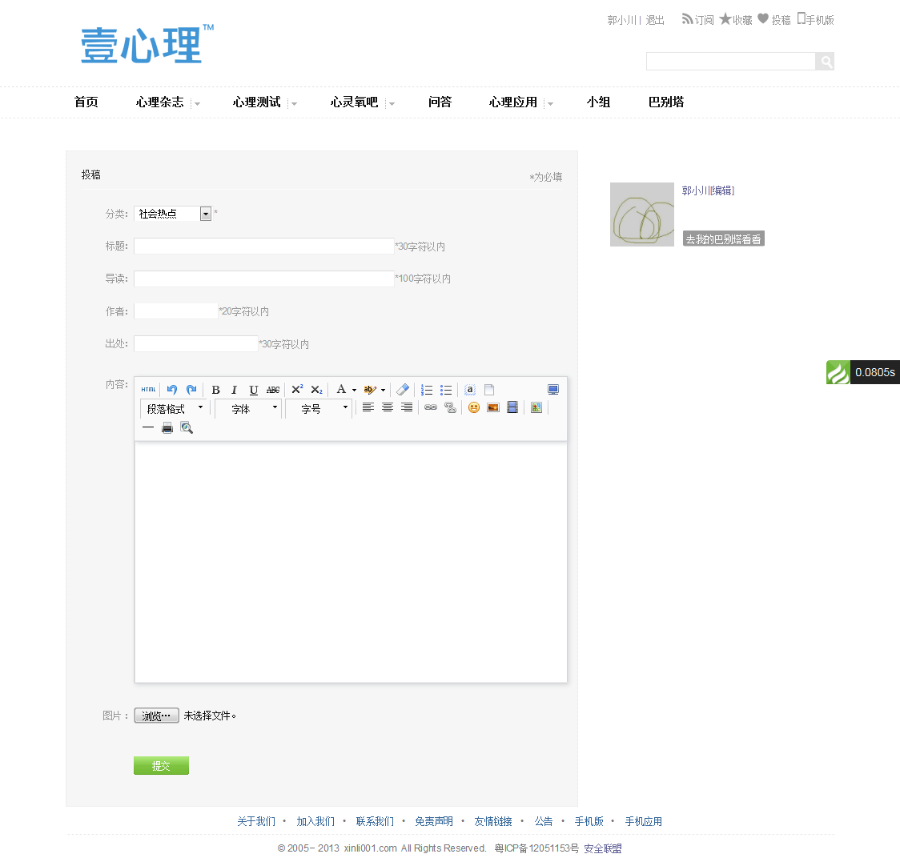
Task: Toggle underline formatting
Action: pyautogui.click(x=251, y=389)
